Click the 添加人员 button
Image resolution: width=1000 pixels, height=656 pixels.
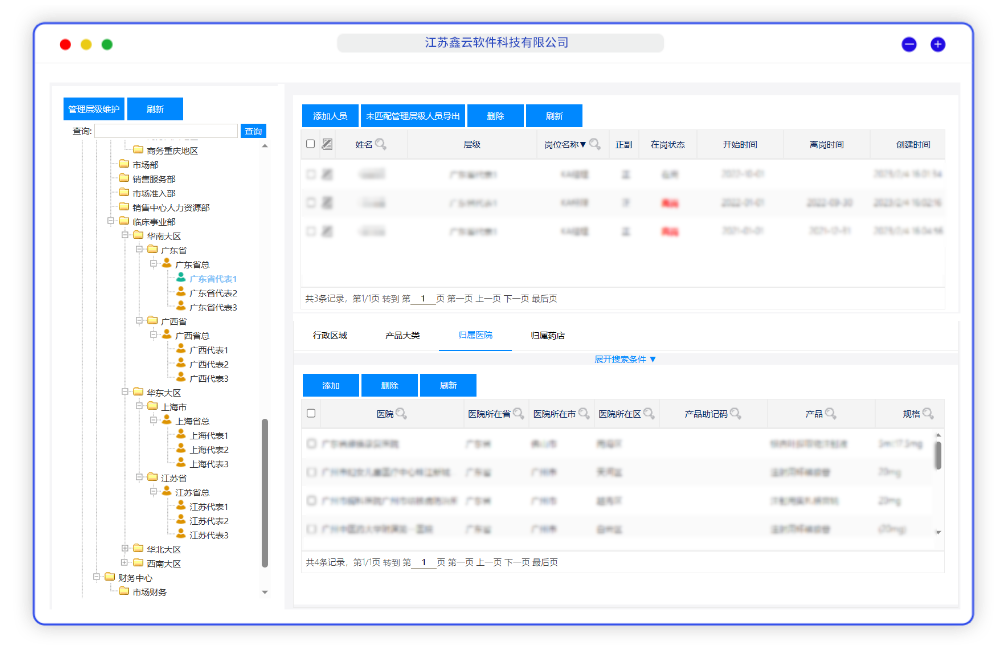point(330,116)
